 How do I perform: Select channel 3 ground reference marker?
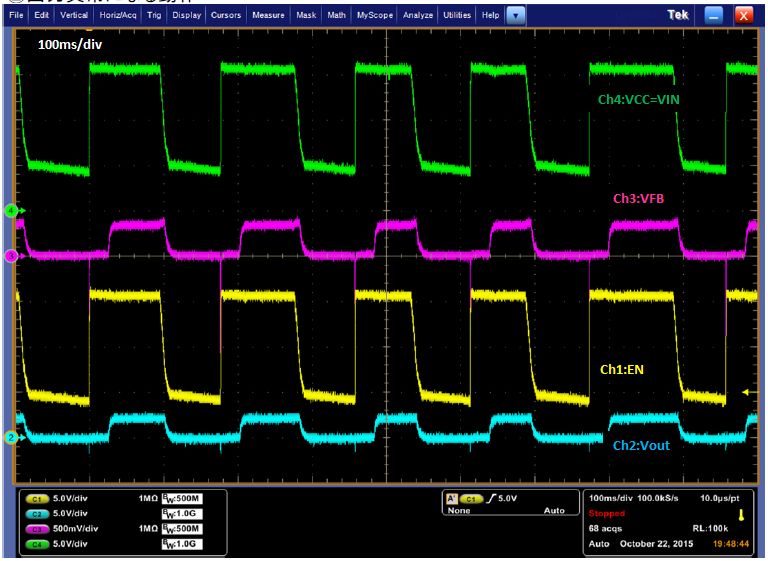[x=13, y=256]
